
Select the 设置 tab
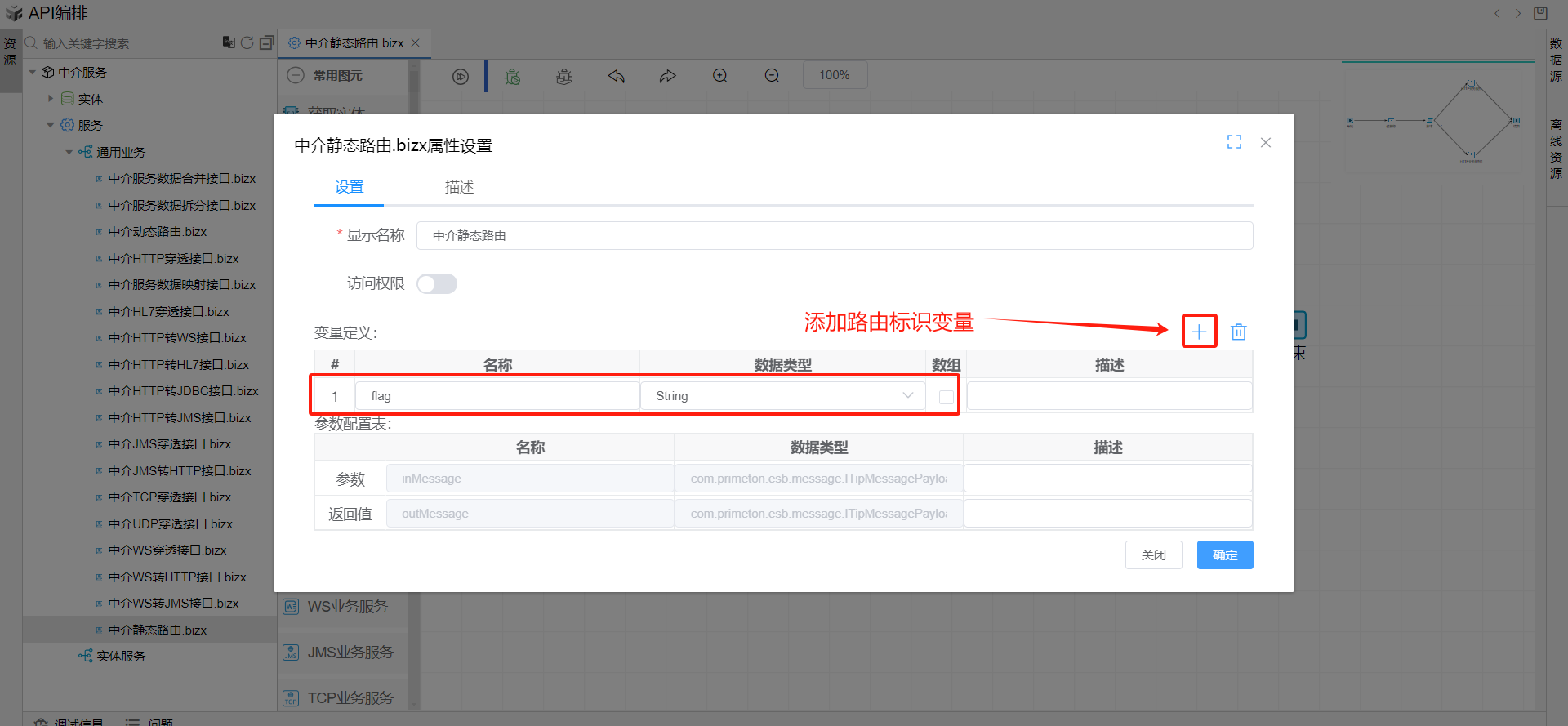pos(349,187)
